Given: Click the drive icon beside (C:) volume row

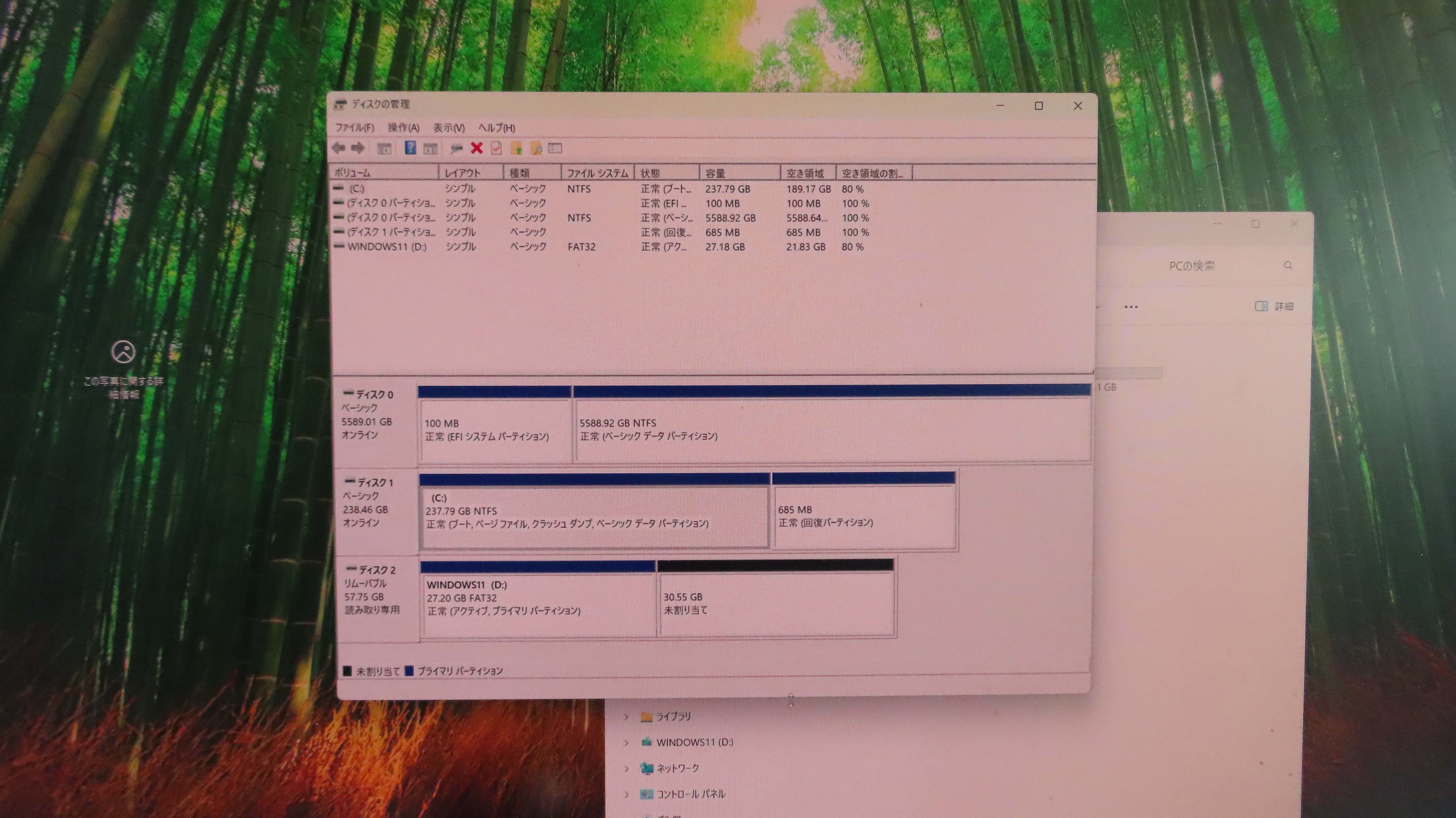Looking at the screenshot, I should coord(338,188).
